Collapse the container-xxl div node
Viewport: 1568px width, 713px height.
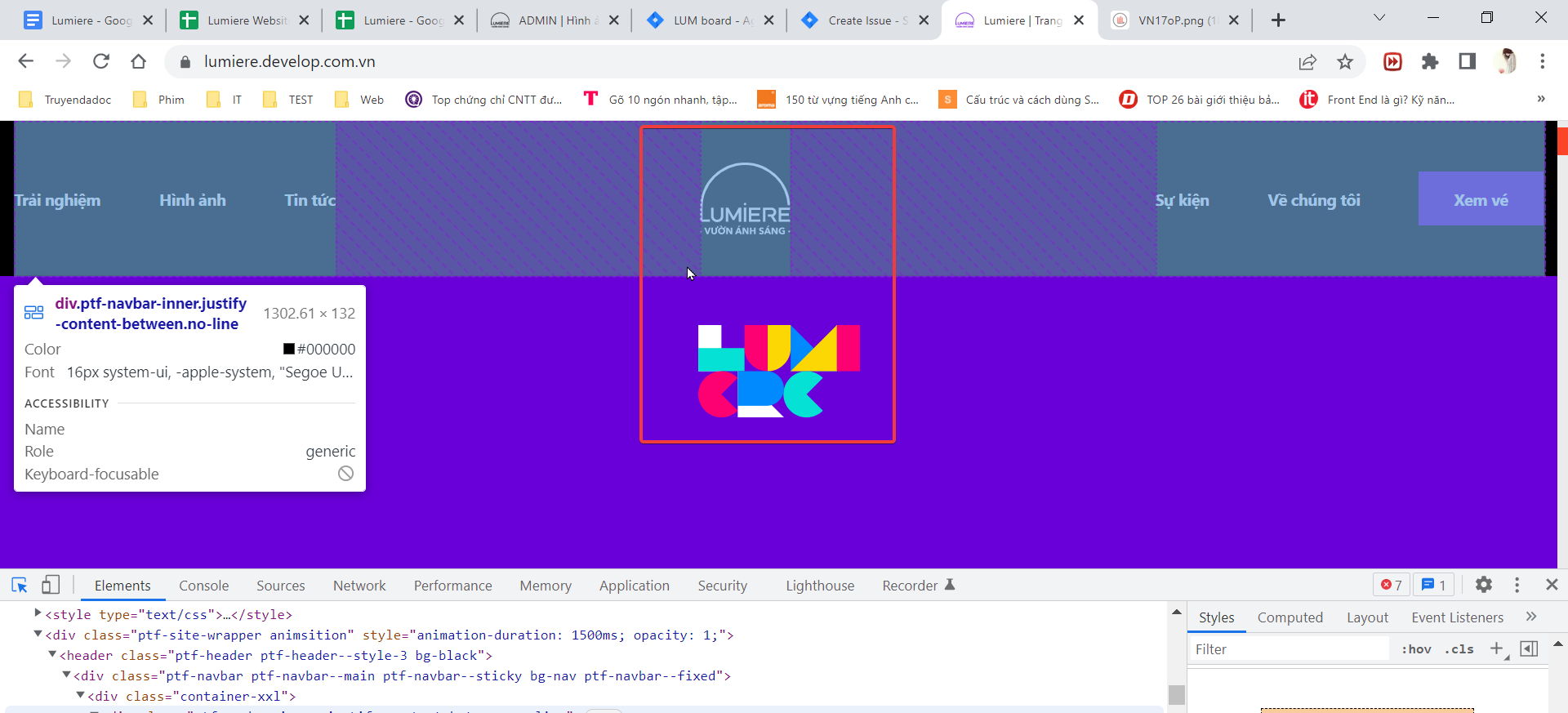pos(81,695)
